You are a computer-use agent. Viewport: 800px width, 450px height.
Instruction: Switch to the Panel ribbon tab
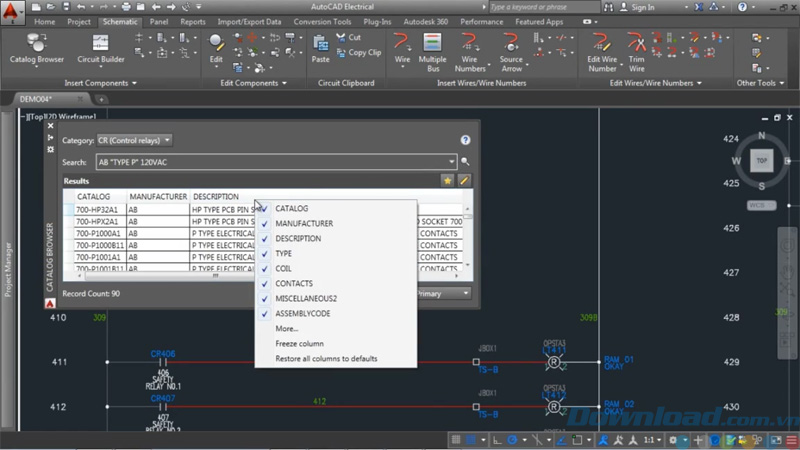157,21
